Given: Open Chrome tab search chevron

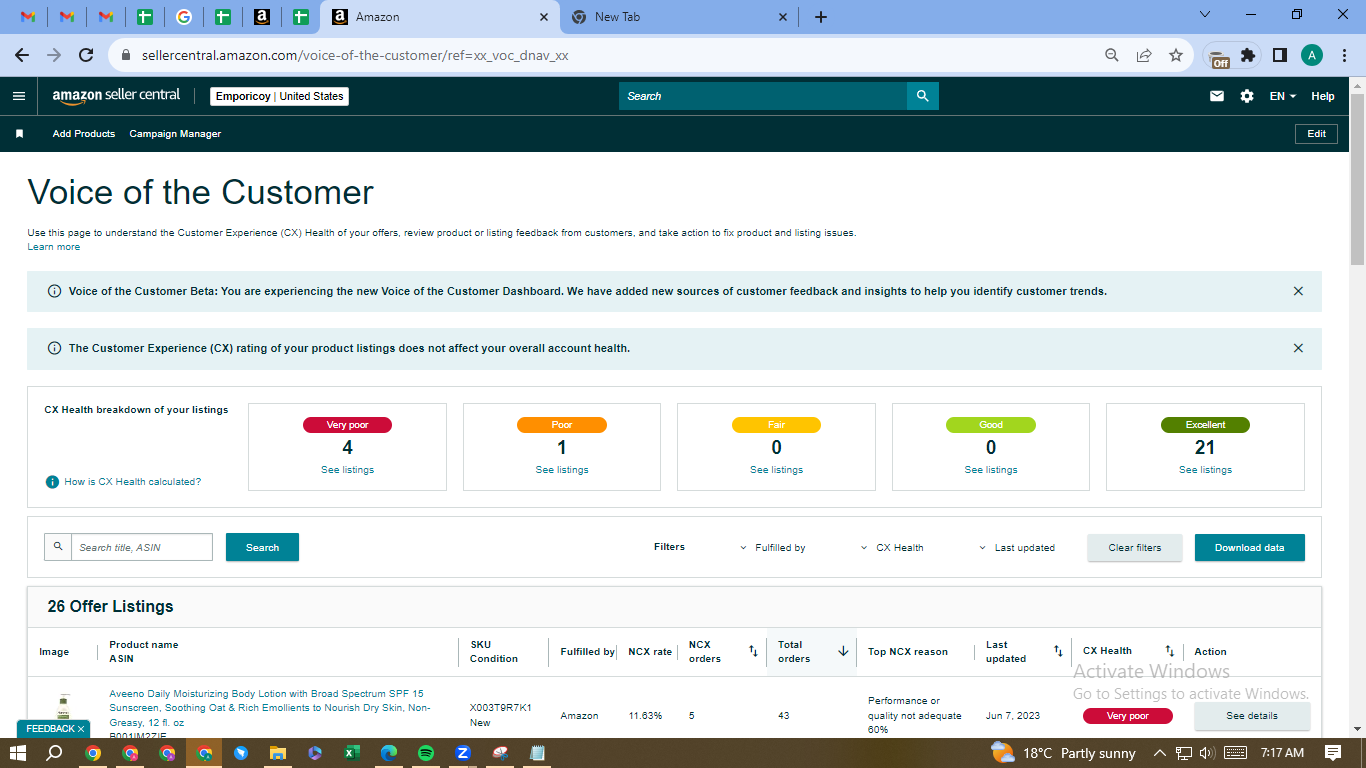Looking at the screenshot, I should pyautogui.click(x=1205, y=15).
